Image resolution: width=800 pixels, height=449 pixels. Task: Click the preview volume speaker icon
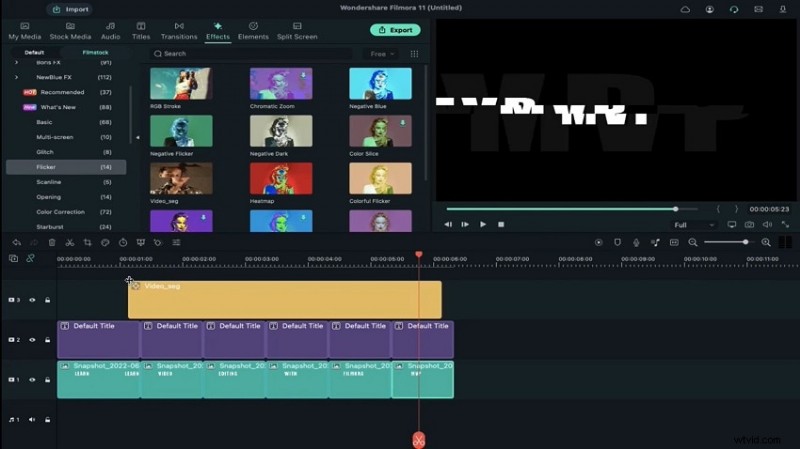(767, 224)
